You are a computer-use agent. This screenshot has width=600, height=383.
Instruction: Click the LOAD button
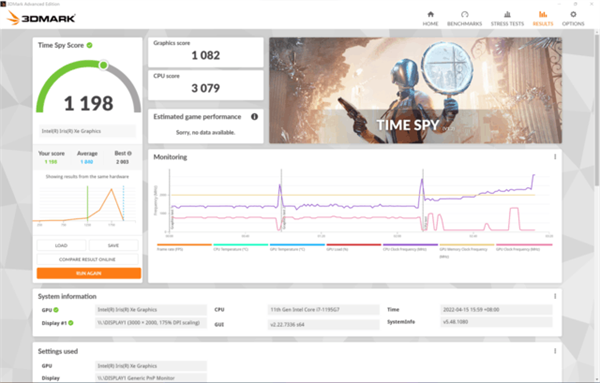click(x=61, y=245)
